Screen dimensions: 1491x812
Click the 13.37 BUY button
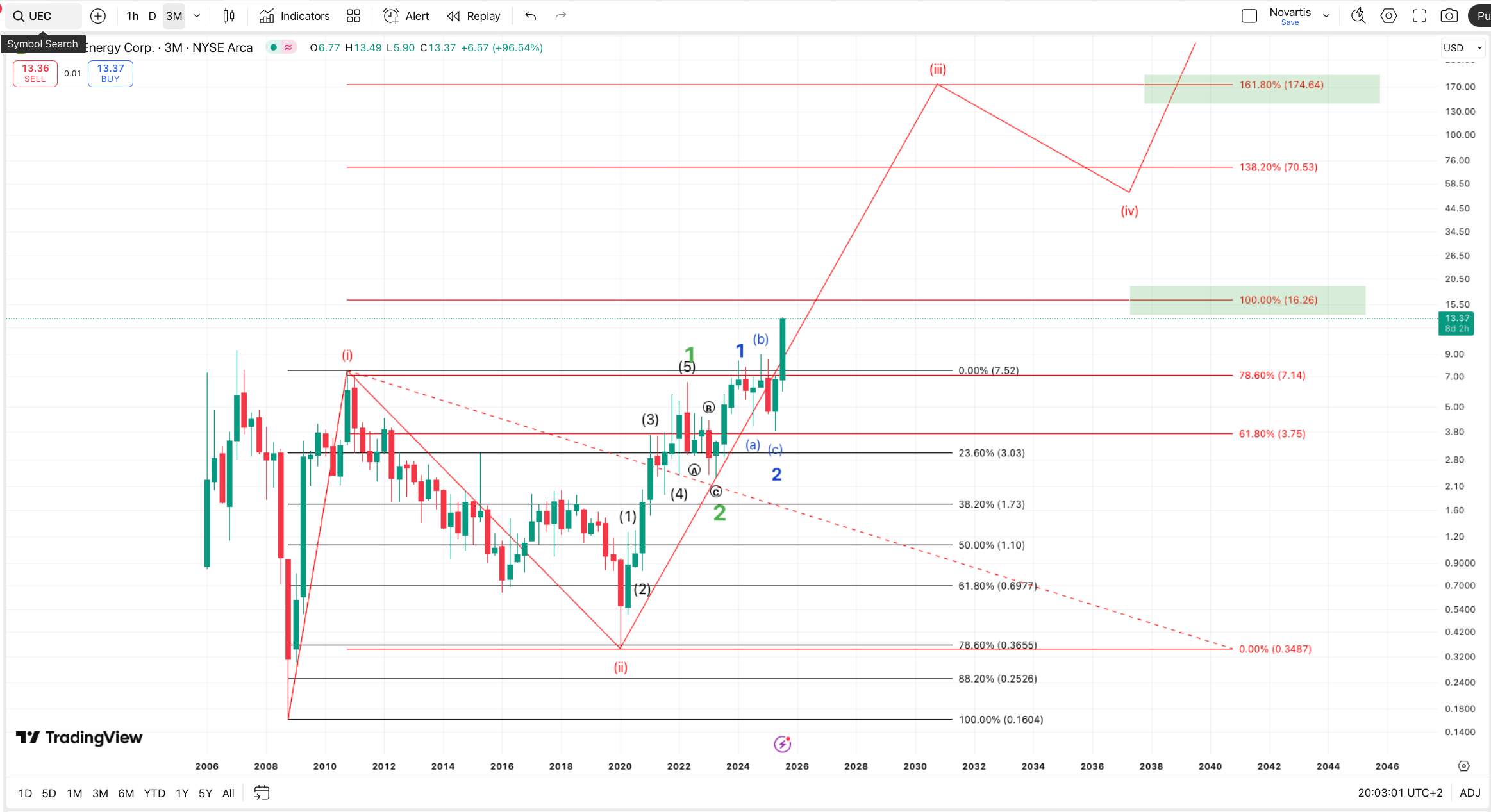[110, 73]
